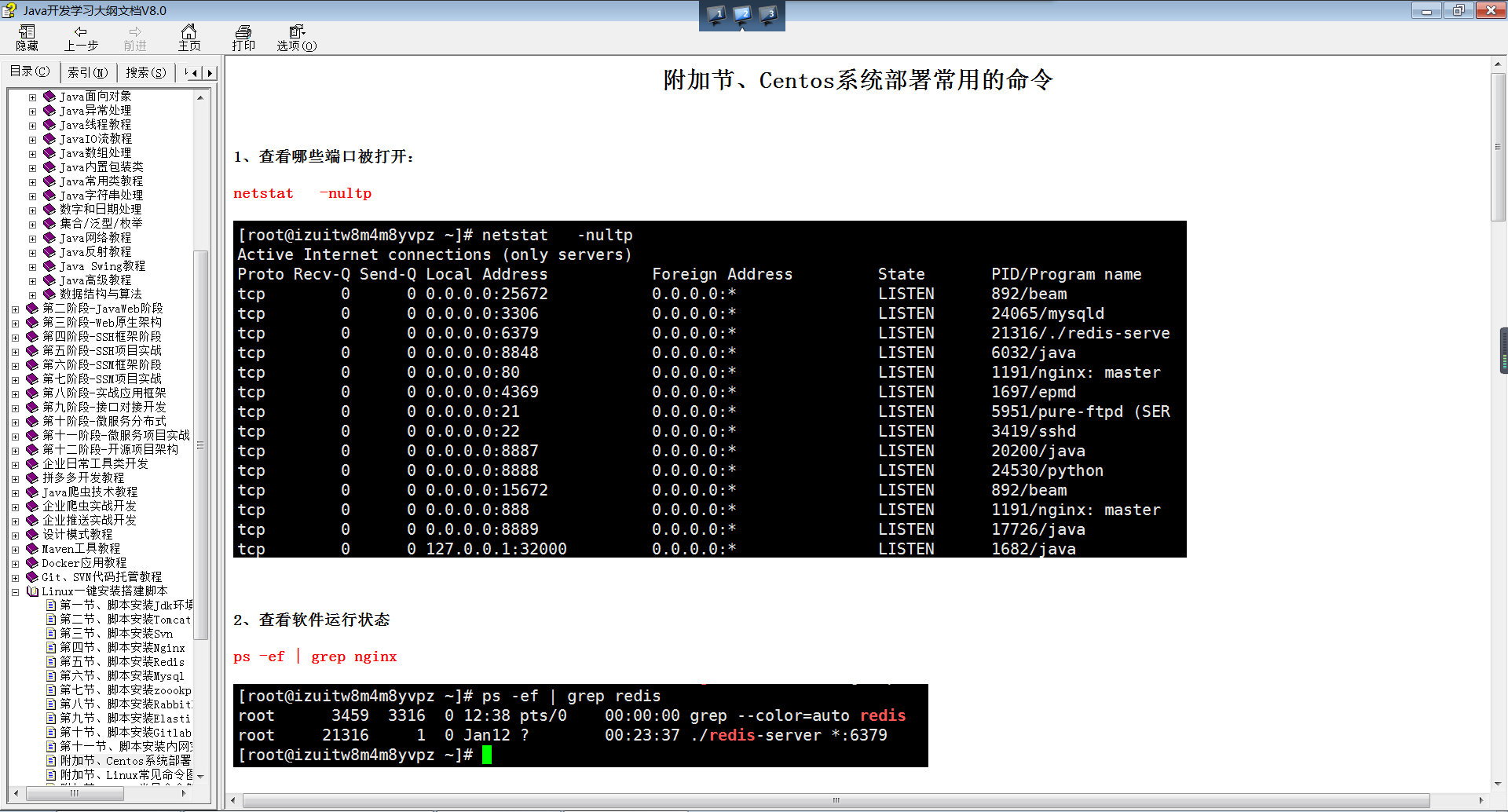
Task: Click the Java数组处理 book icon
Action: (x=49, y=152)
